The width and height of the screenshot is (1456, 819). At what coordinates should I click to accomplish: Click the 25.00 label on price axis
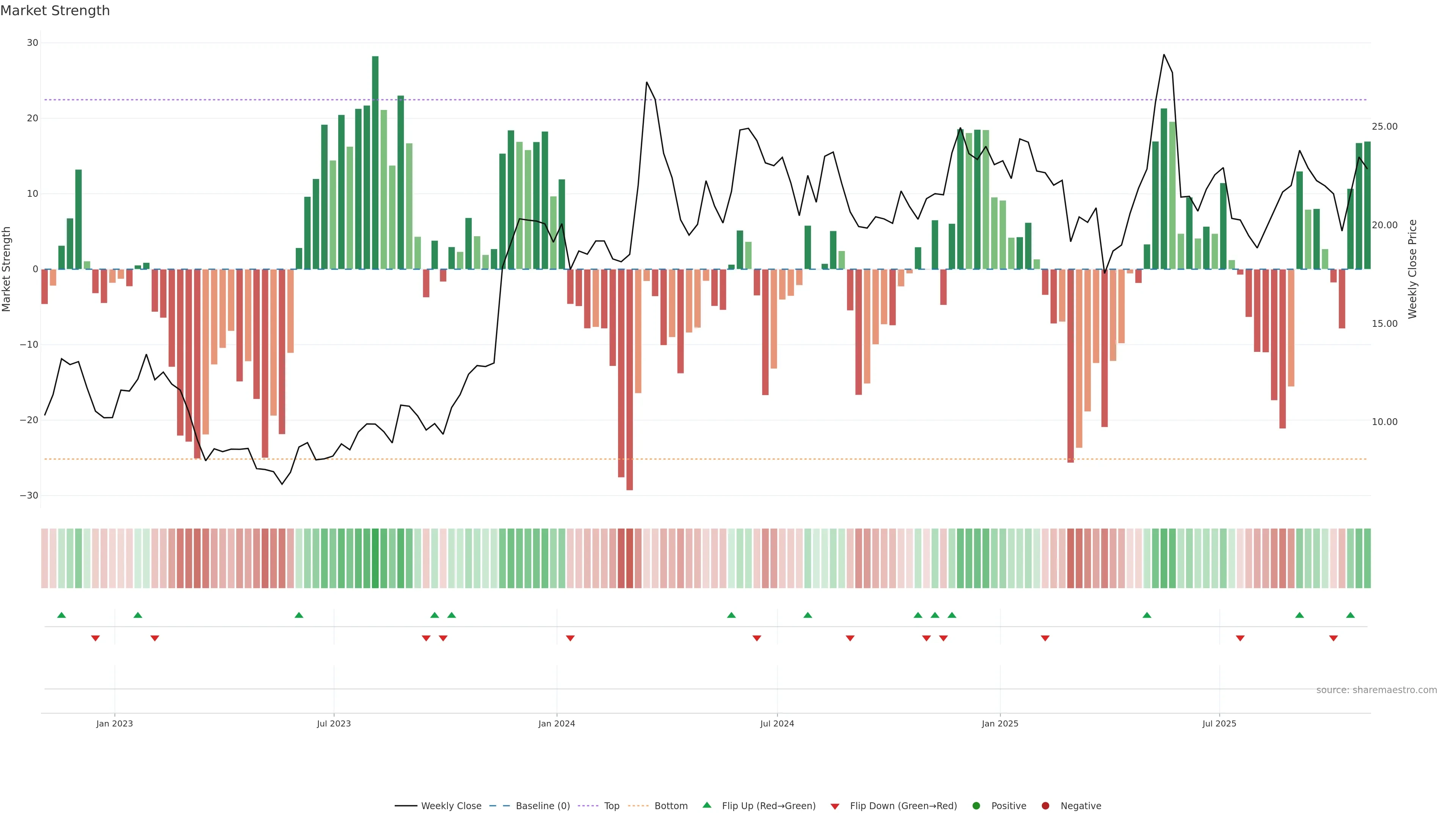tap(1384, 127)
